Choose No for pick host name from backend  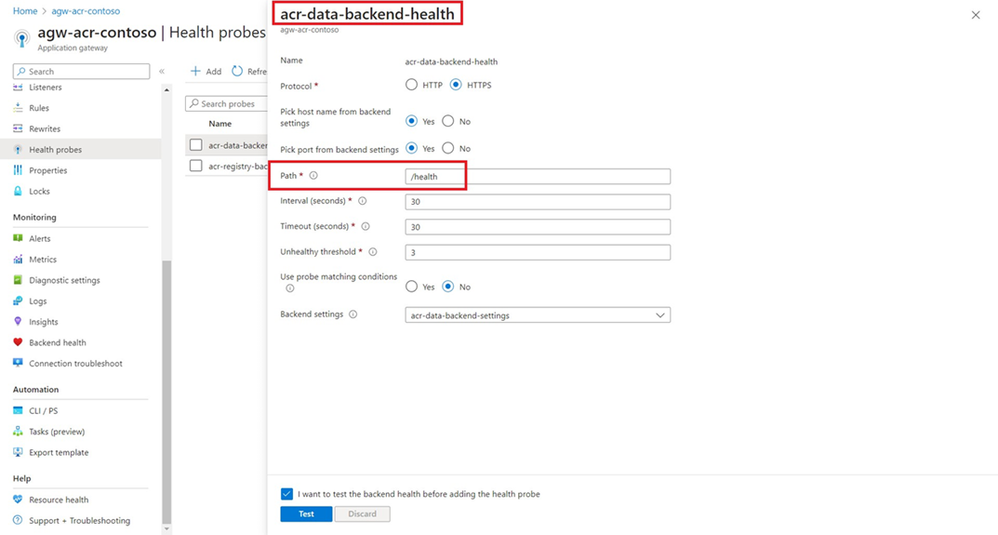click(x=448, y=121)
